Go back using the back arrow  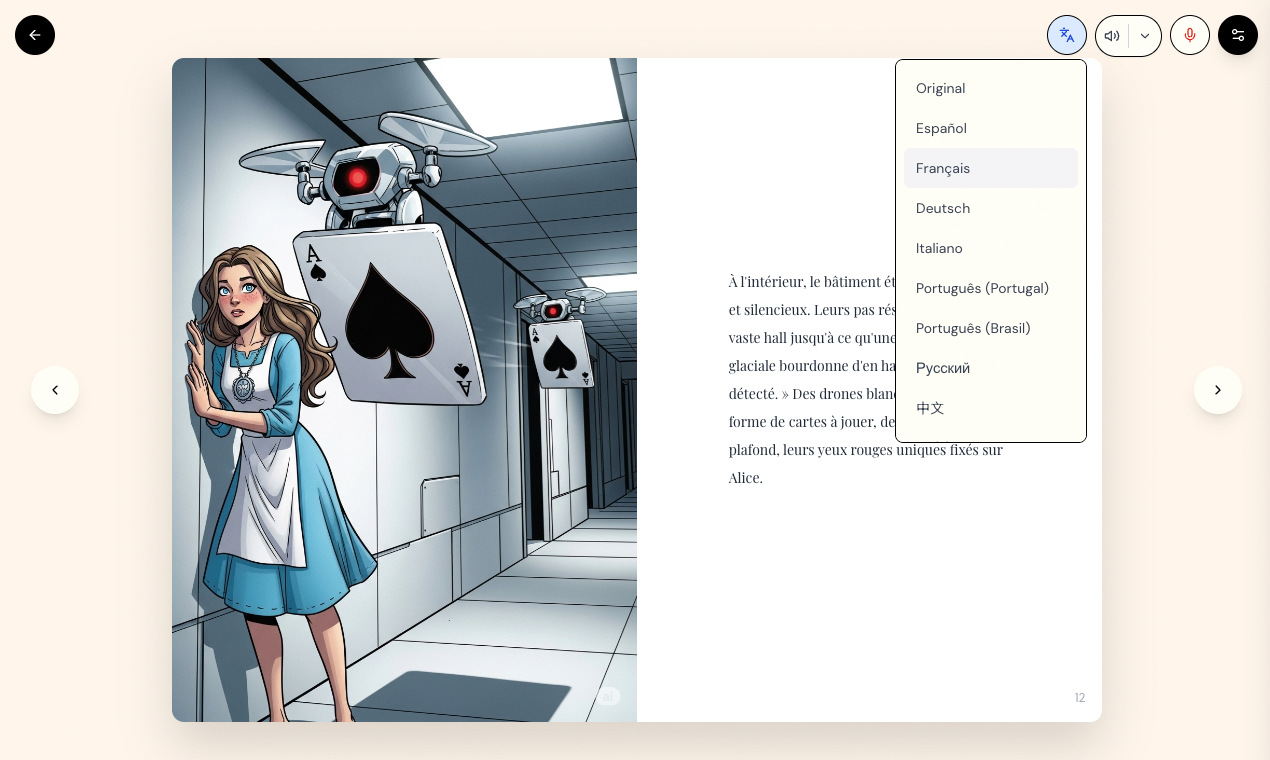35,35
